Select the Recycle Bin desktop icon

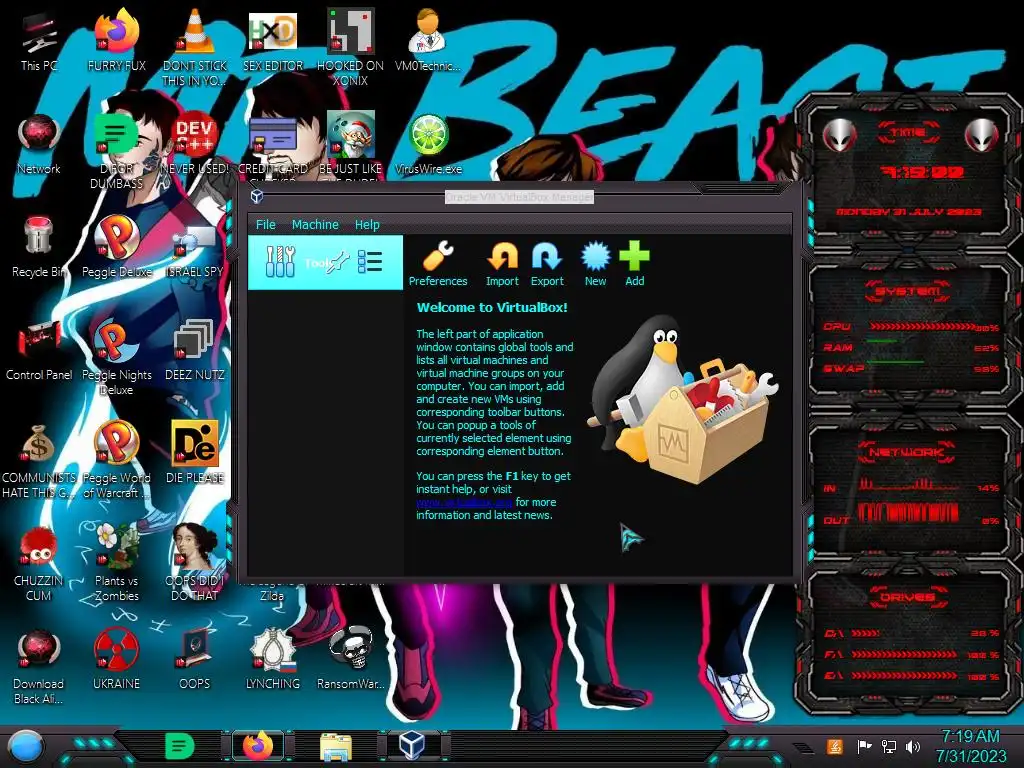pos(39,247)
